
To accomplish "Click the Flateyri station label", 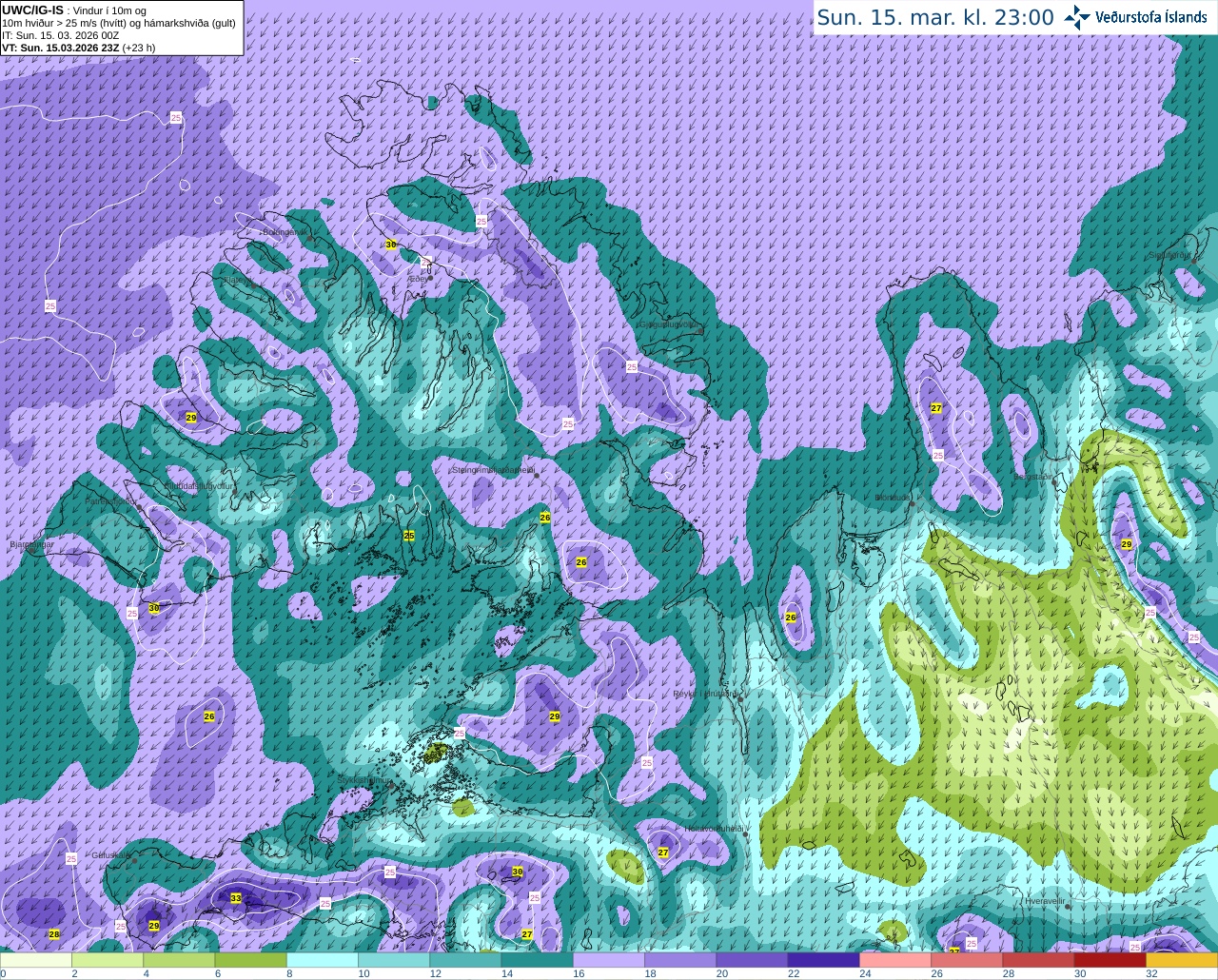I will 238,281.
